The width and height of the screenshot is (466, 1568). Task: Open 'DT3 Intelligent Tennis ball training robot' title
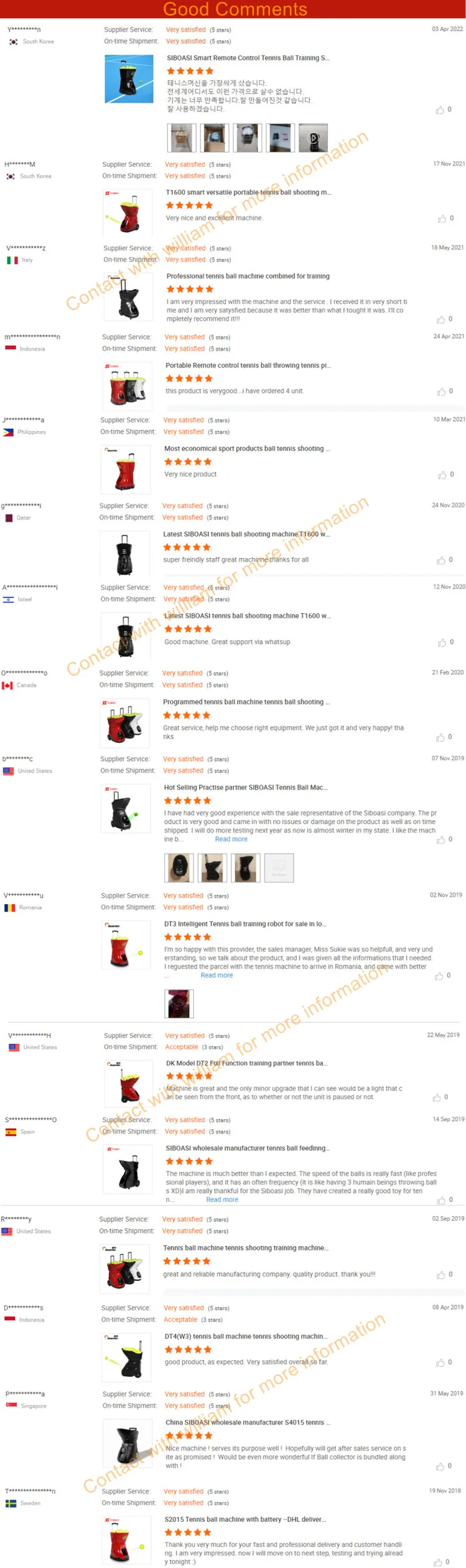click(245, 923)
